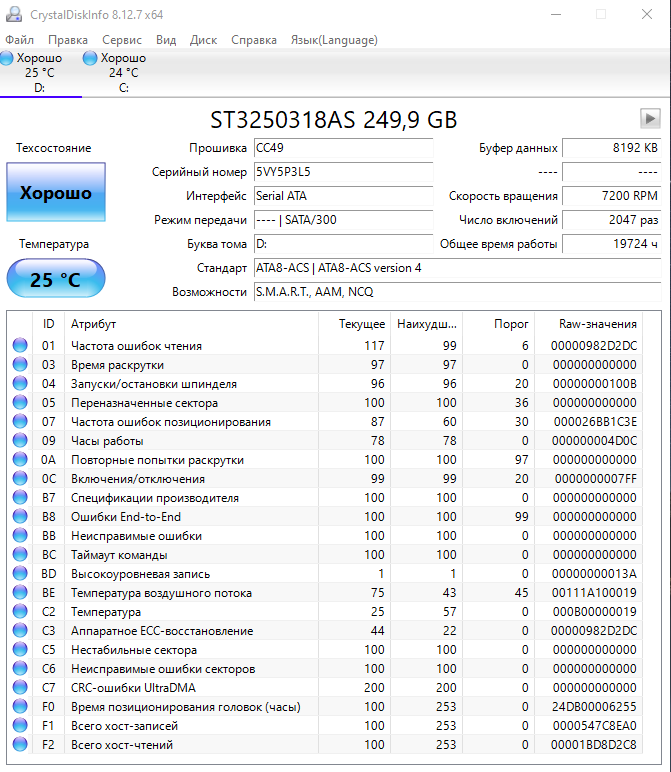Click the status orb for attribute F2

(x=20, y=744)
